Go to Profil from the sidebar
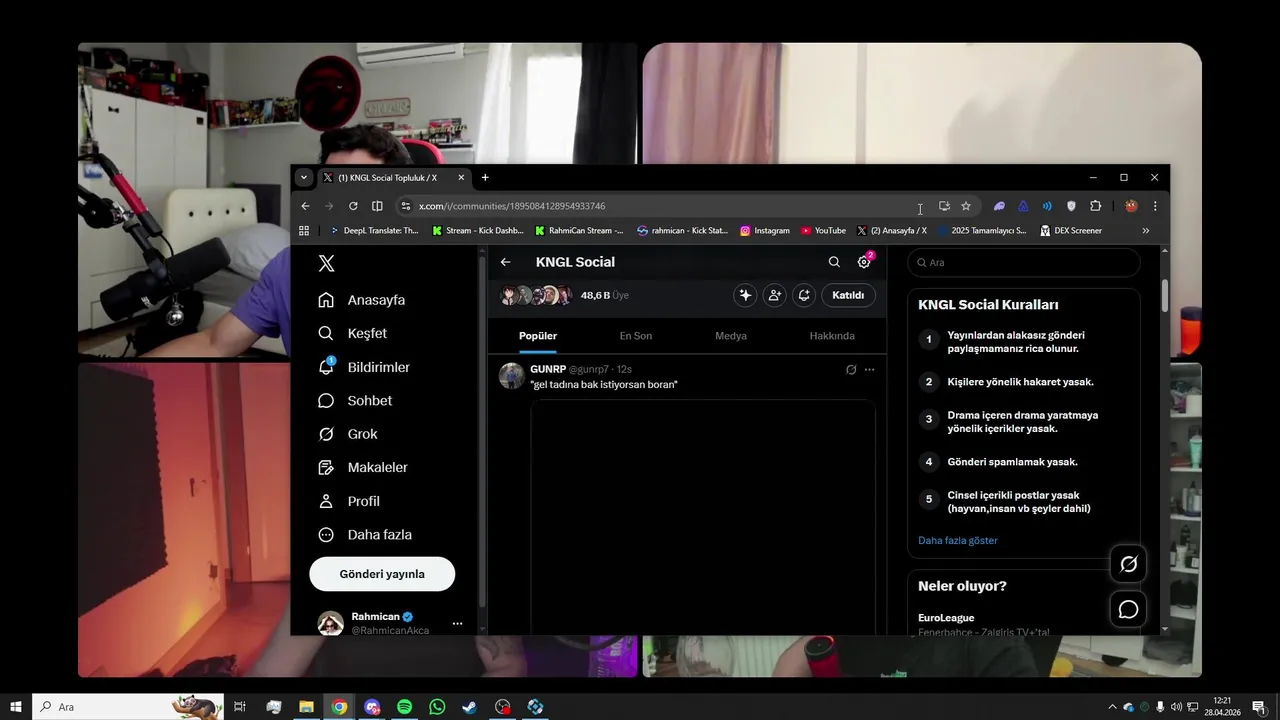 click(x=349, y=501)
